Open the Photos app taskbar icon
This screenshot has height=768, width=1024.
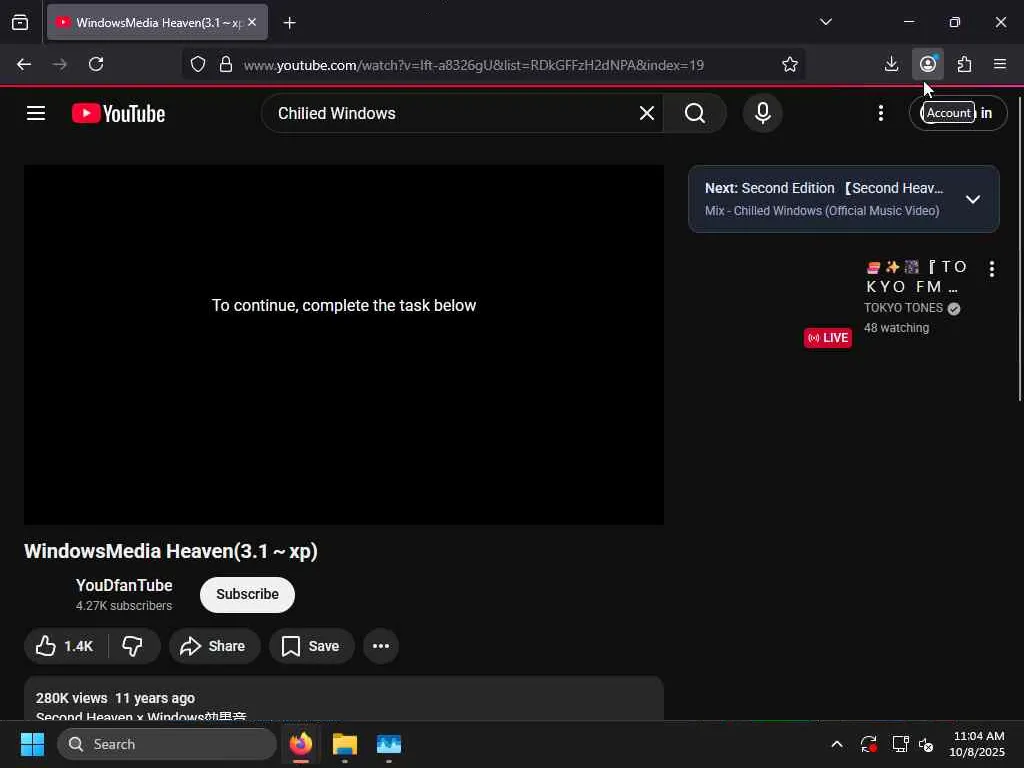point(389,744)
